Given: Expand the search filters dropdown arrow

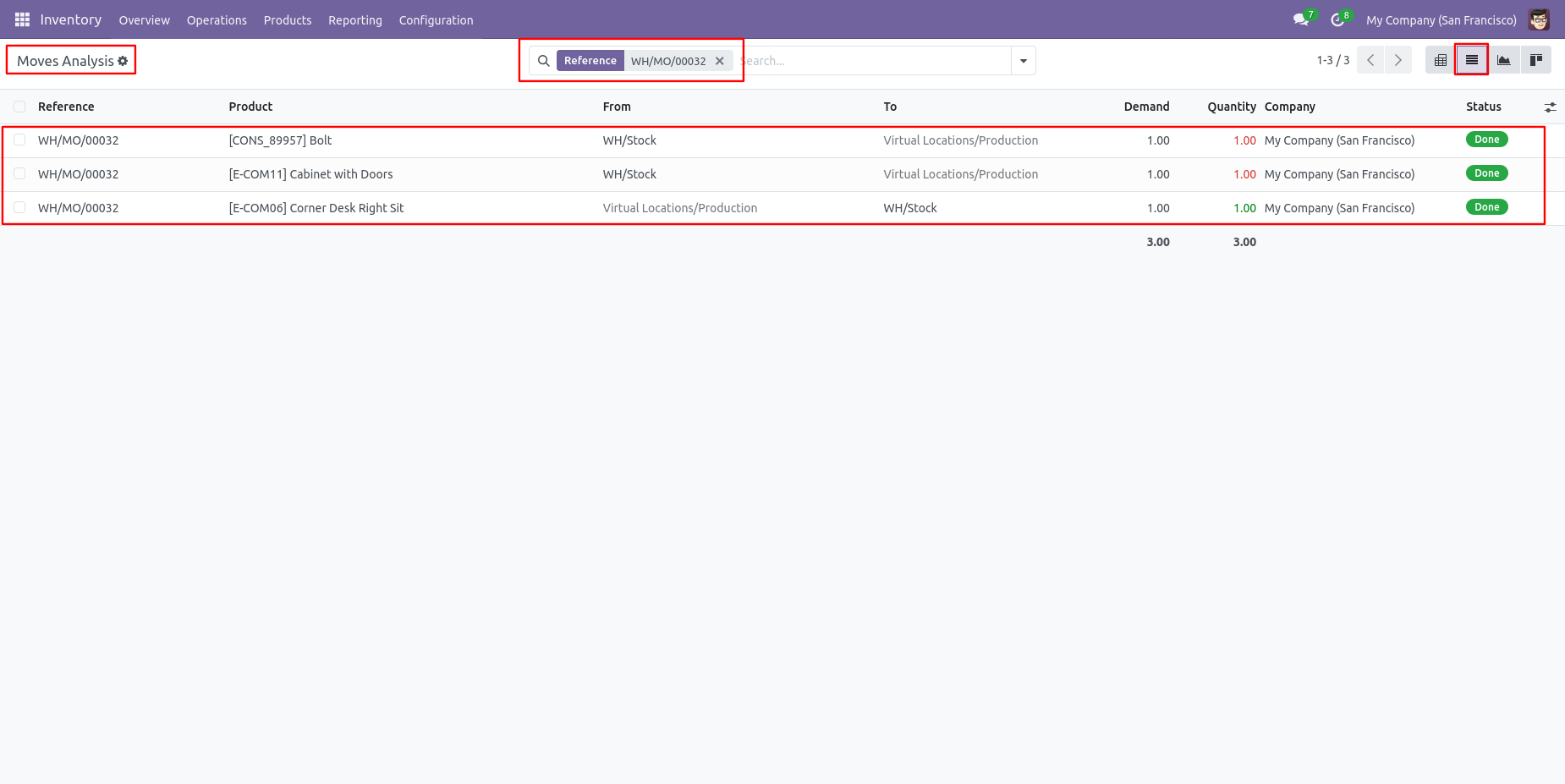Looking at the screenshot, I should point(1024,61).
